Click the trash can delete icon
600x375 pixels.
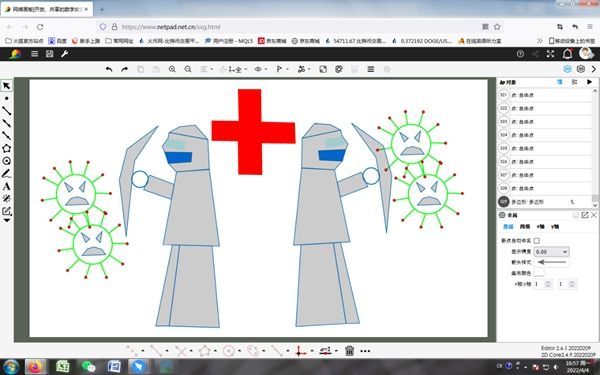(349, 351)
